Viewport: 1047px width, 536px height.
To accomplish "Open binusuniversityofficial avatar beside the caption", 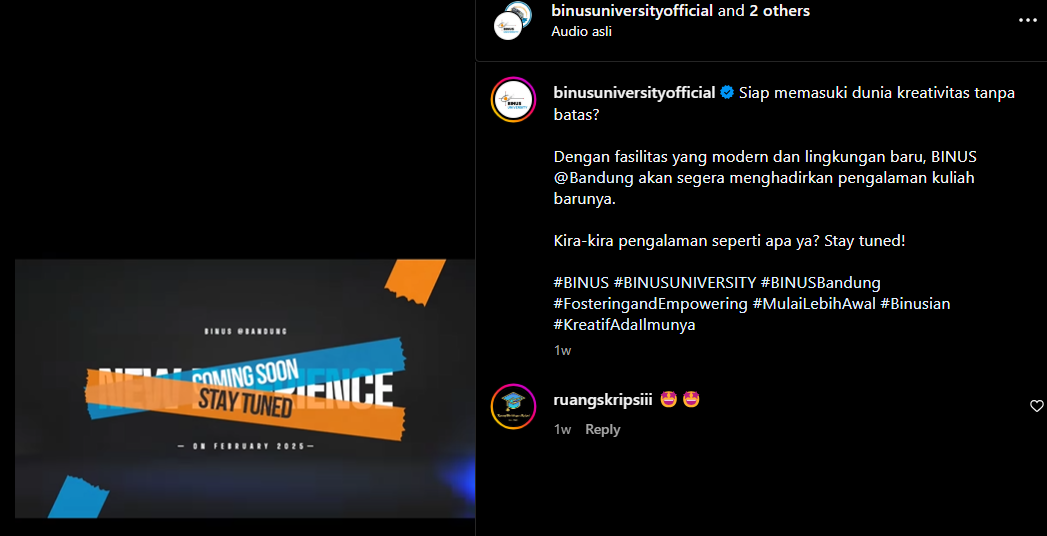I will coord(513,99).
